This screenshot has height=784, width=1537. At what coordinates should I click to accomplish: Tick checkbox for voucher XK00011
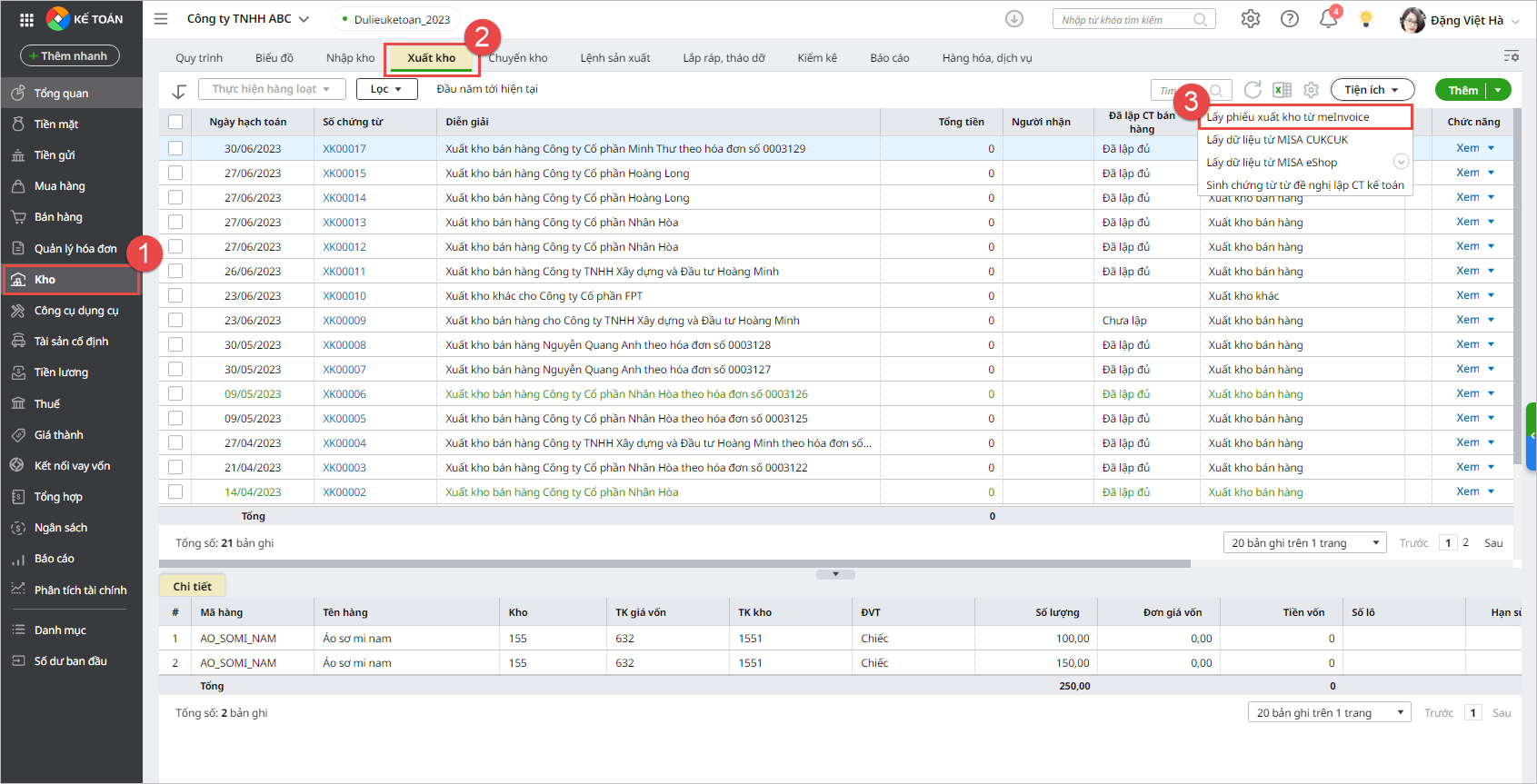(x=175, y=271)
